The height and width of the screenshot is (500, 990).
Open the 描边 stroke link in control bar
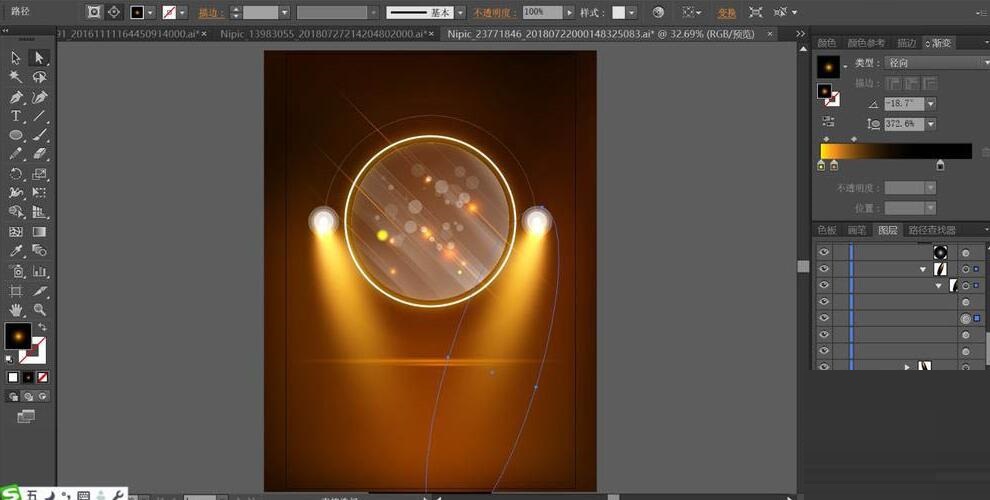pyautogui.click(x=210, y=12)
